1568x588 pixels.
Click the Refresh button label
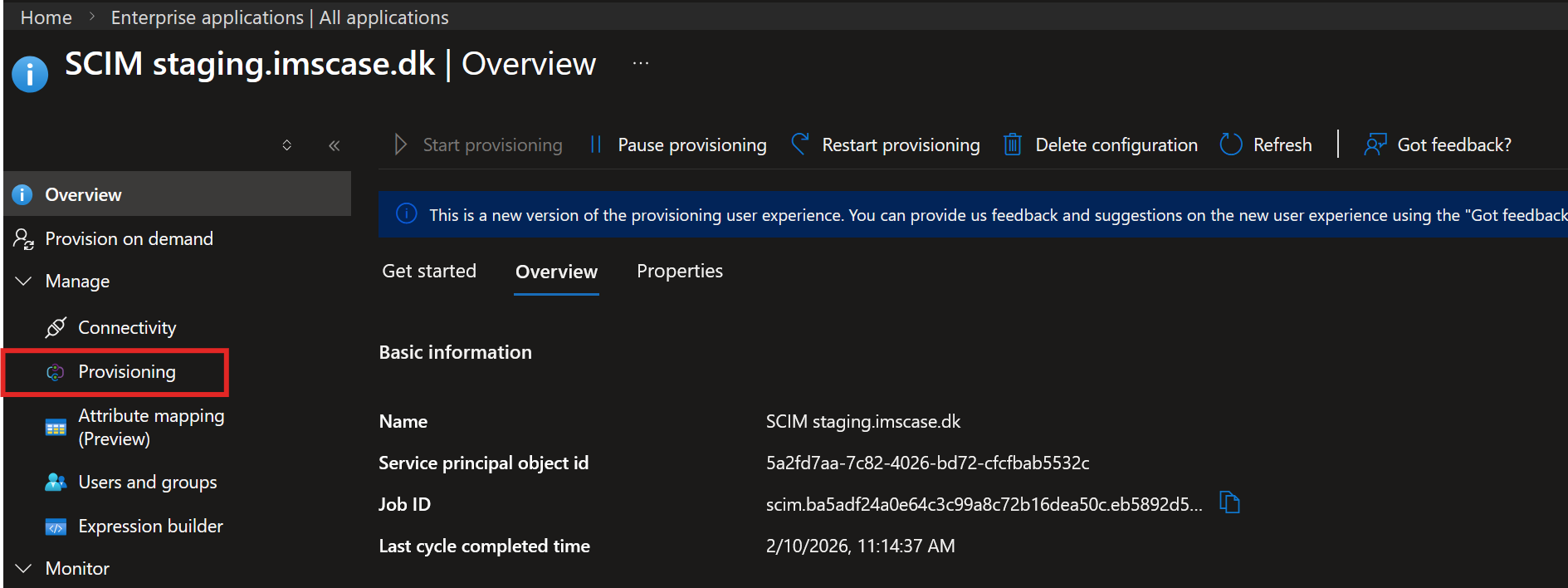click(x=1282, y=145)
